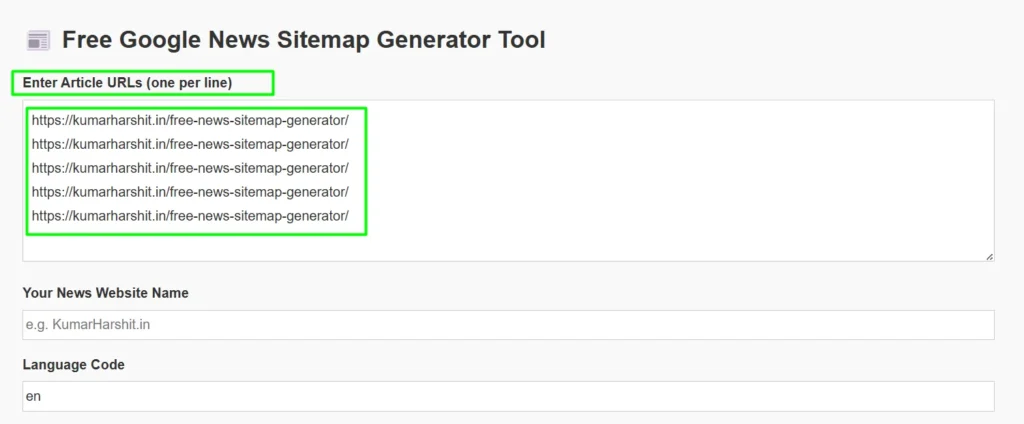
Task: Click blank area right of URLs in the textarea
Action: coord(679,168)
